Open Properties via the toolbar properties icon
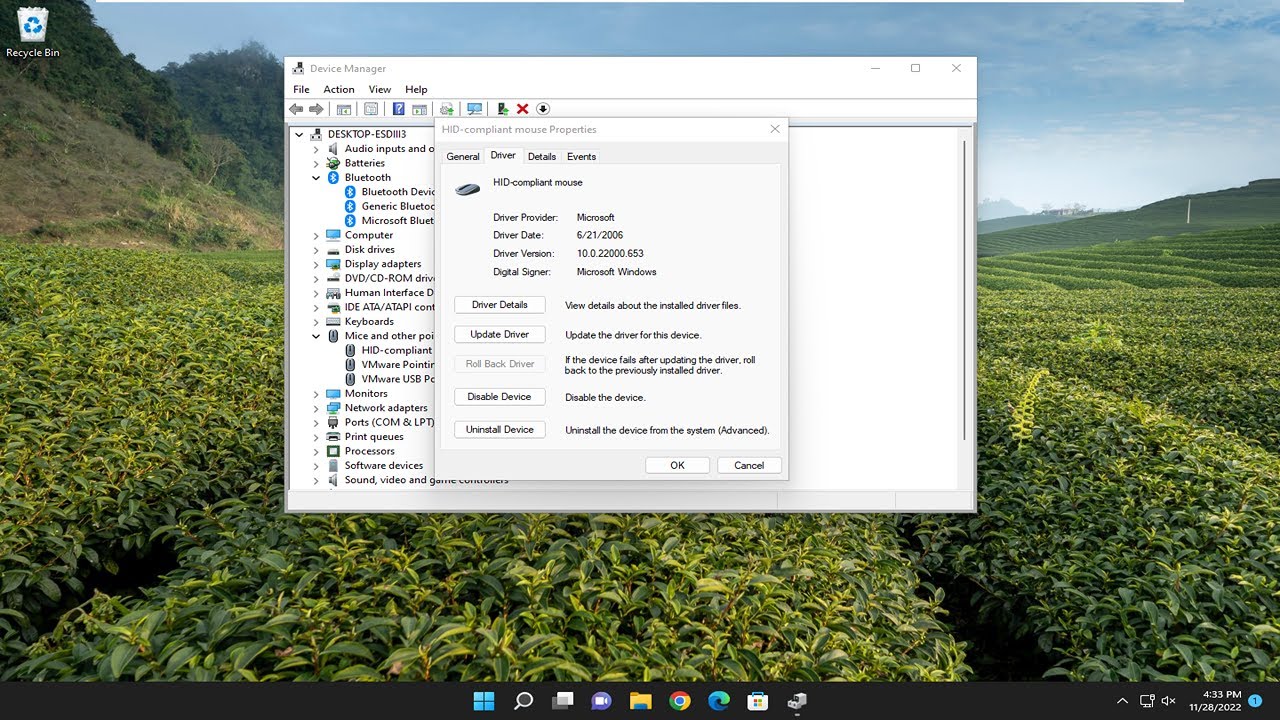The image size is (1280, 720). 371,109
